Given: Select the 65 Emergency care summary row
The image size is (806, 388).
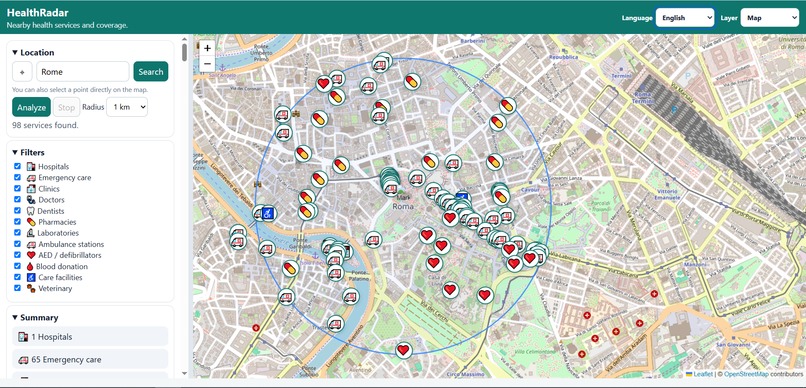Looking at the screenshot, I should click(90, 360).
